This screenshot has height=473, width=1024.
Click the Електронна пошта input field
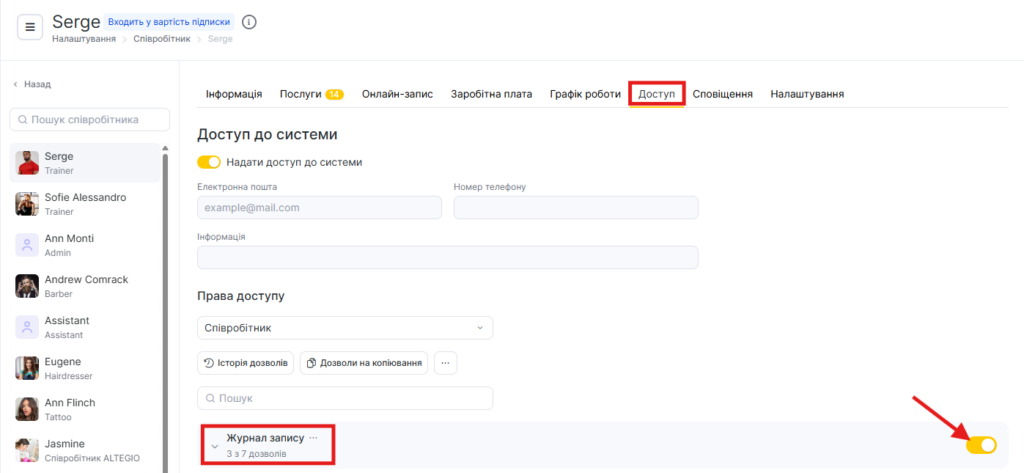(319, 207)
